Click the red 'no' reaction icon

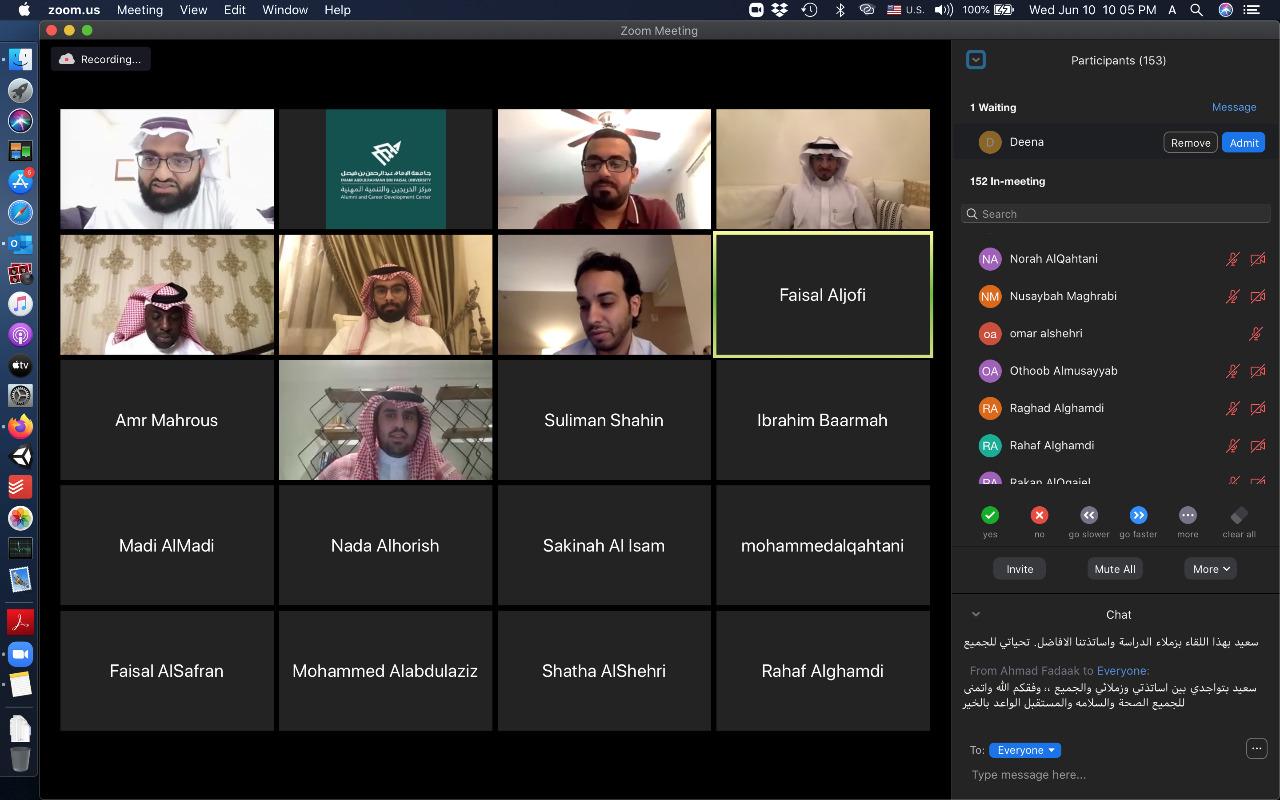(1039, 516)
